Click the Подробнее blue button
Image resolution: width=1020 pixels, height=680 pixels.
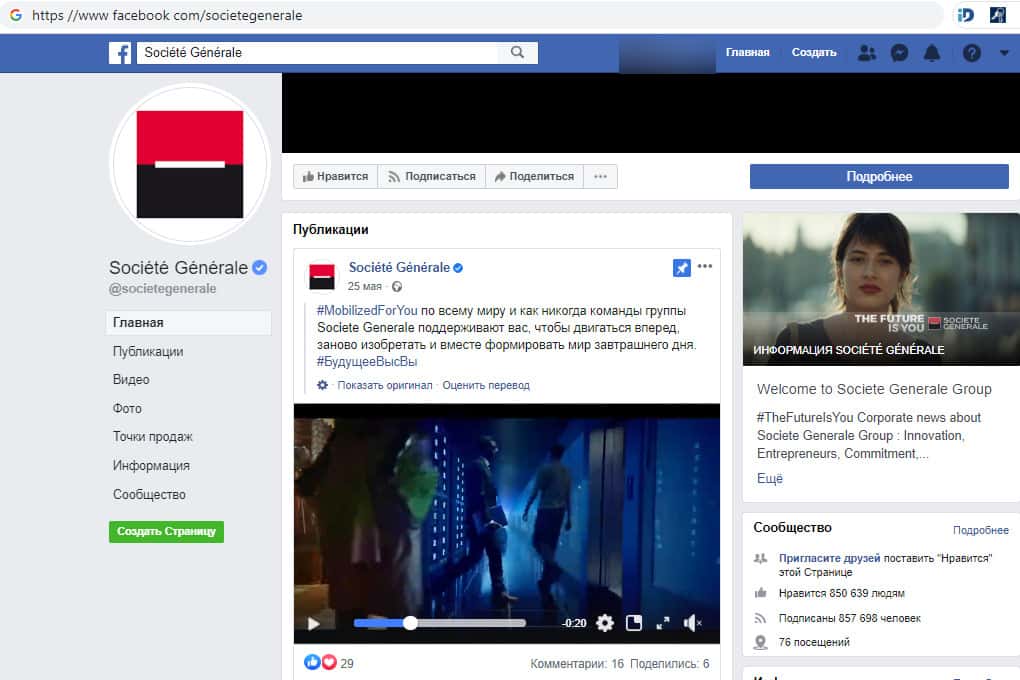(x=879, y=176)
